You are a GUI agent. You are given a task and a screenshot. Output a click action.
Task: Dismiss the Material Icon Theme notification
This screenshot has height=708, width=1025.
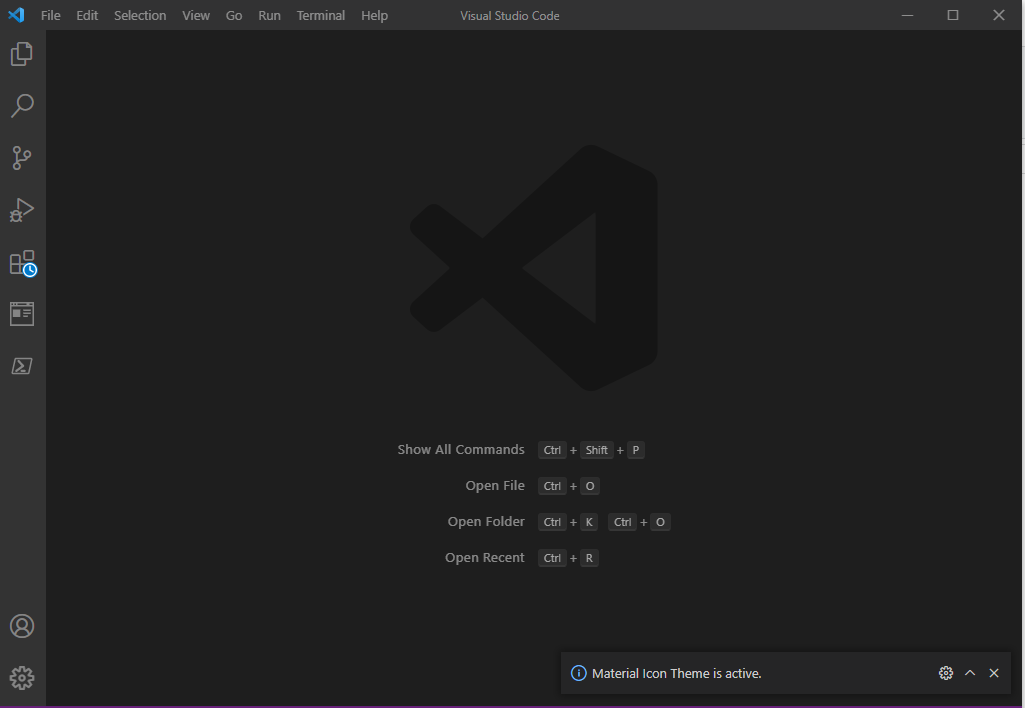tap(994, 673)
